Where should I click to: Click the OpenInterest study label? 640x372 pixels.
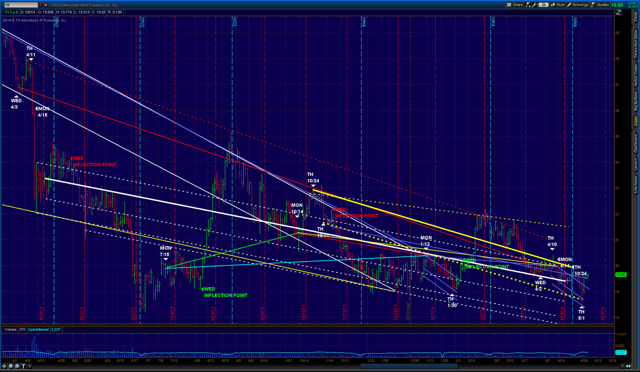tap(38, 330)
